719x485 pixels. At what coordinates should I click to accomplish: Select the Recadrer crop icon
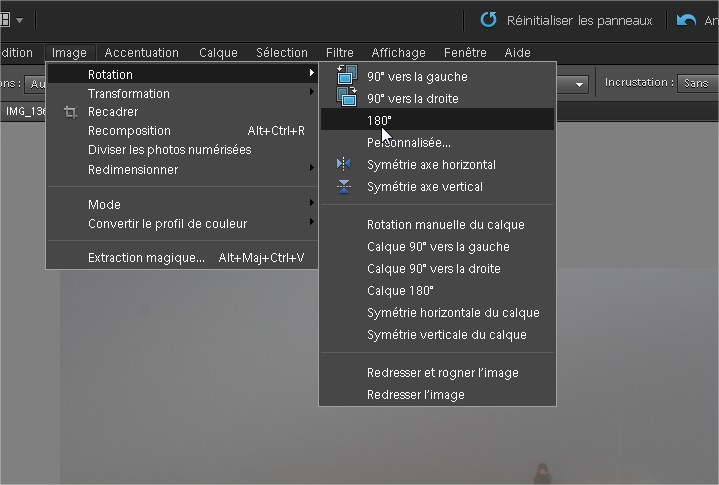click(70, 112)
